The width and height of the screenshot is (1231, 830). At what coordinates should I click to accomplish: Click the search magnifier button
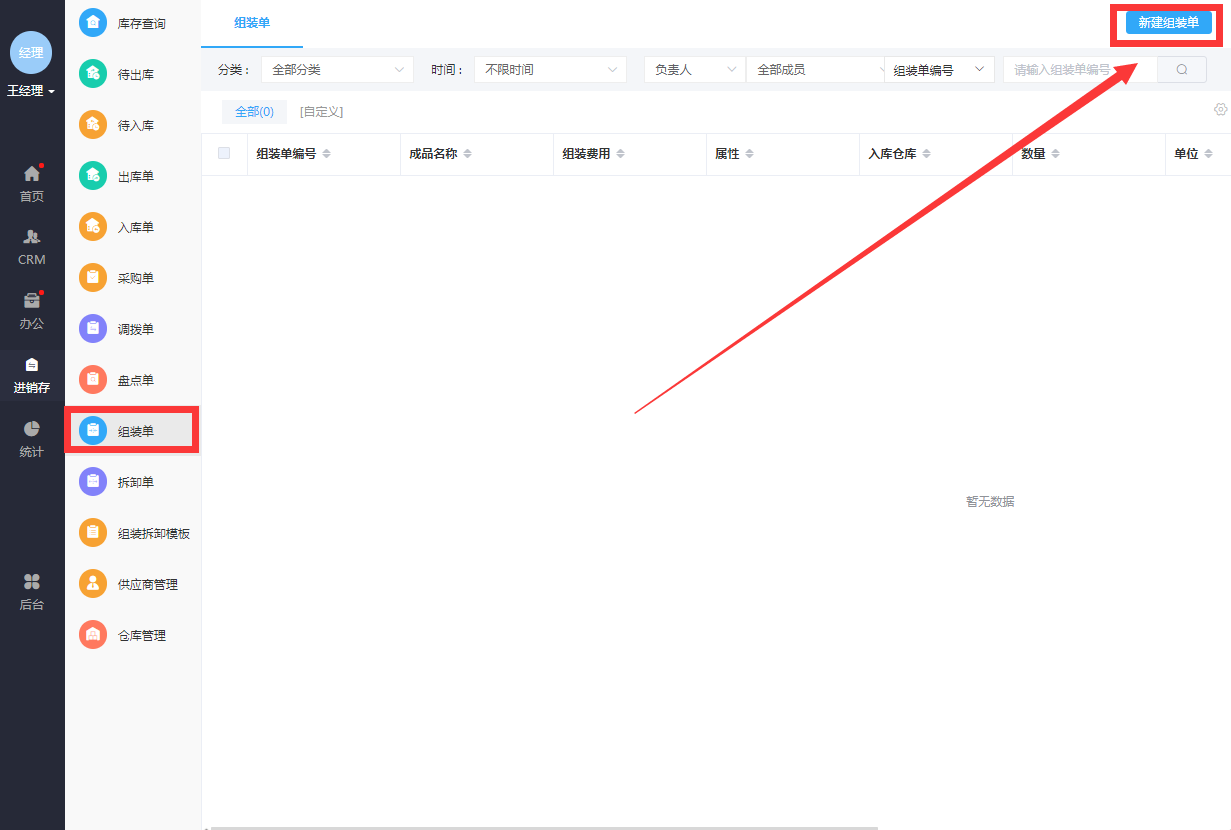click(1182, 70)
